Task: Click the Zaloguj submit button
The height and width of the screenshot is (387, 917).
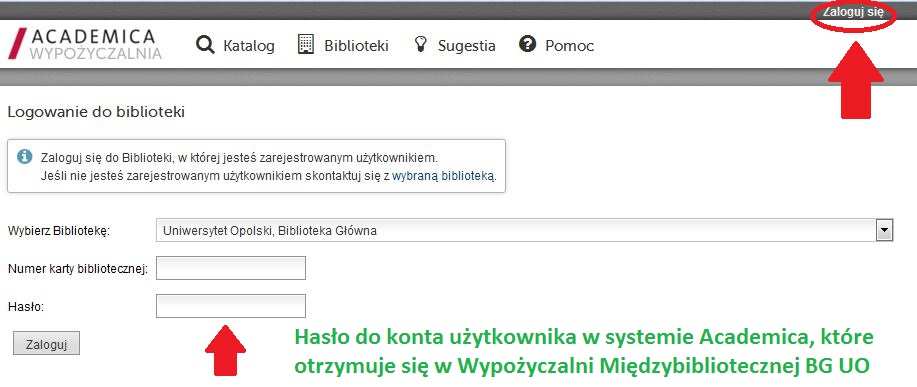Action: pos(46,344)
